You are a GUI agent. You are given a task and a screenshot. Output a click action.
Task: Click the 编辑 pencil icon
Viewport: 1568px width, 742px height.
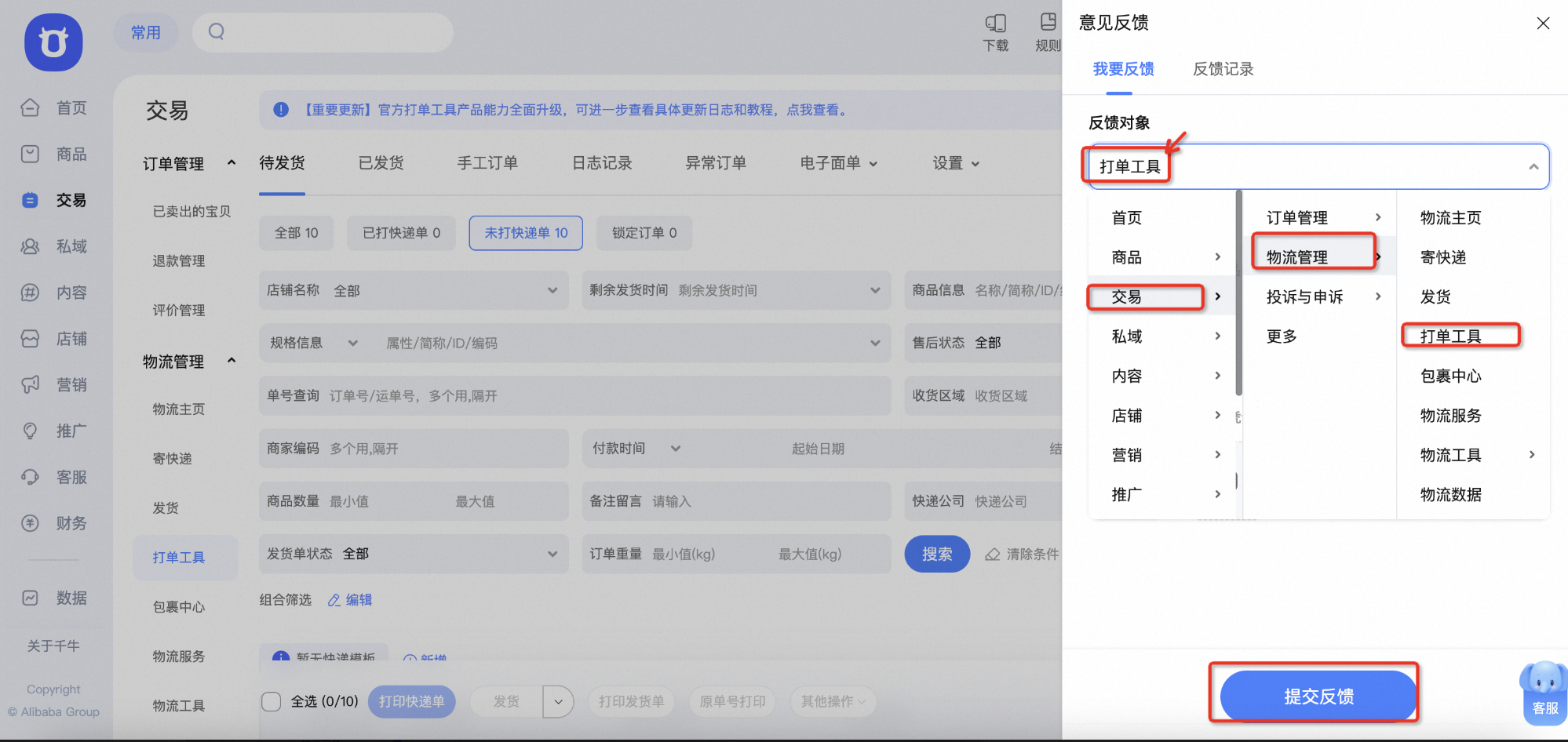click(x=334, y=600)
